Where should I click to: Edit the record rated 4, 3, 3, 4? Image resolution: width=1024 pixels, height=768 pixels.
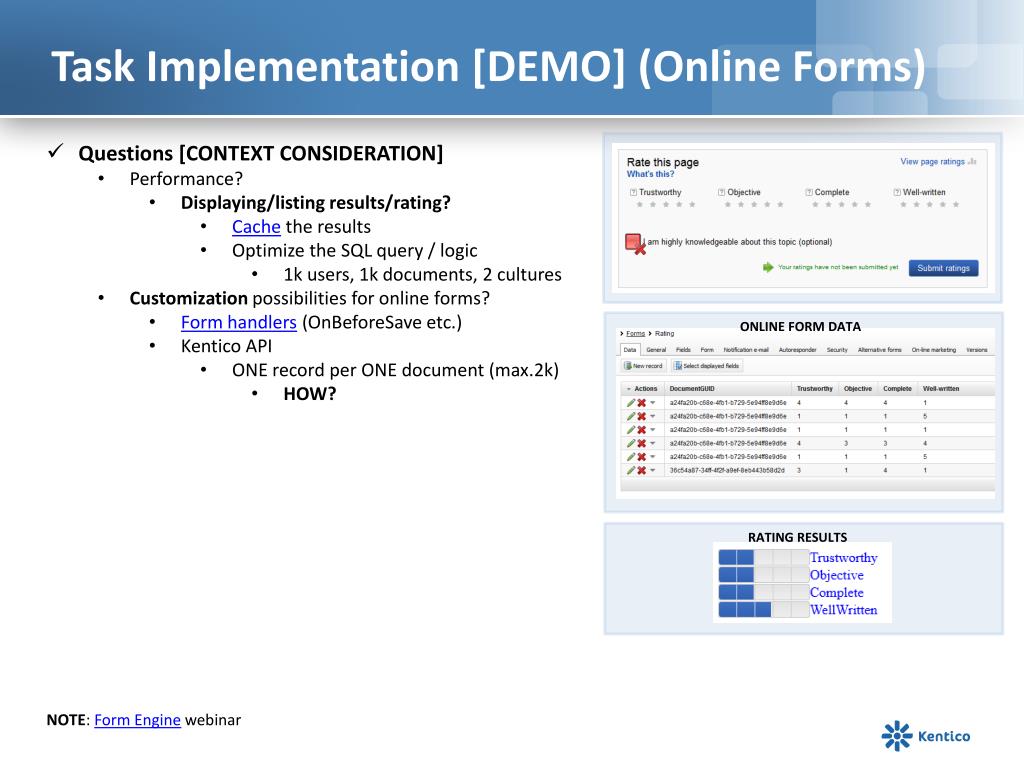click(x=631, y=443)
